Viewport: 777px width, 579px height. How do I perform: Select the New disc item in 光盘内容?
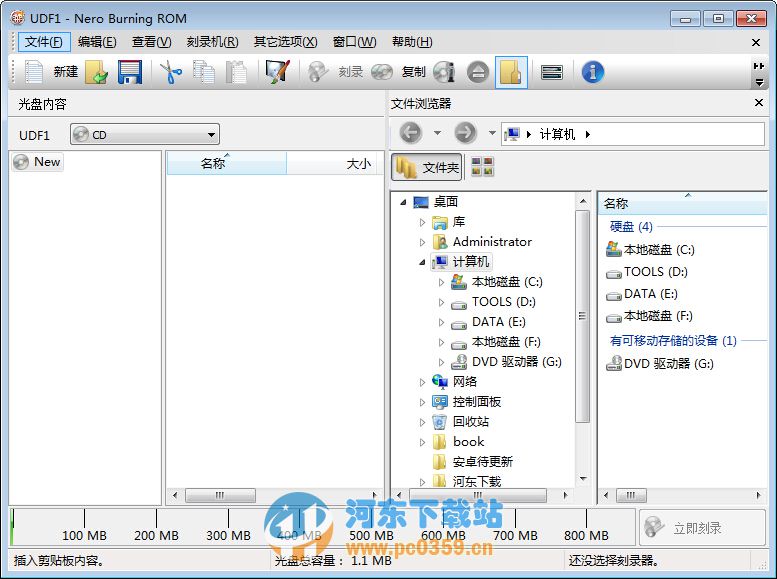38,162
